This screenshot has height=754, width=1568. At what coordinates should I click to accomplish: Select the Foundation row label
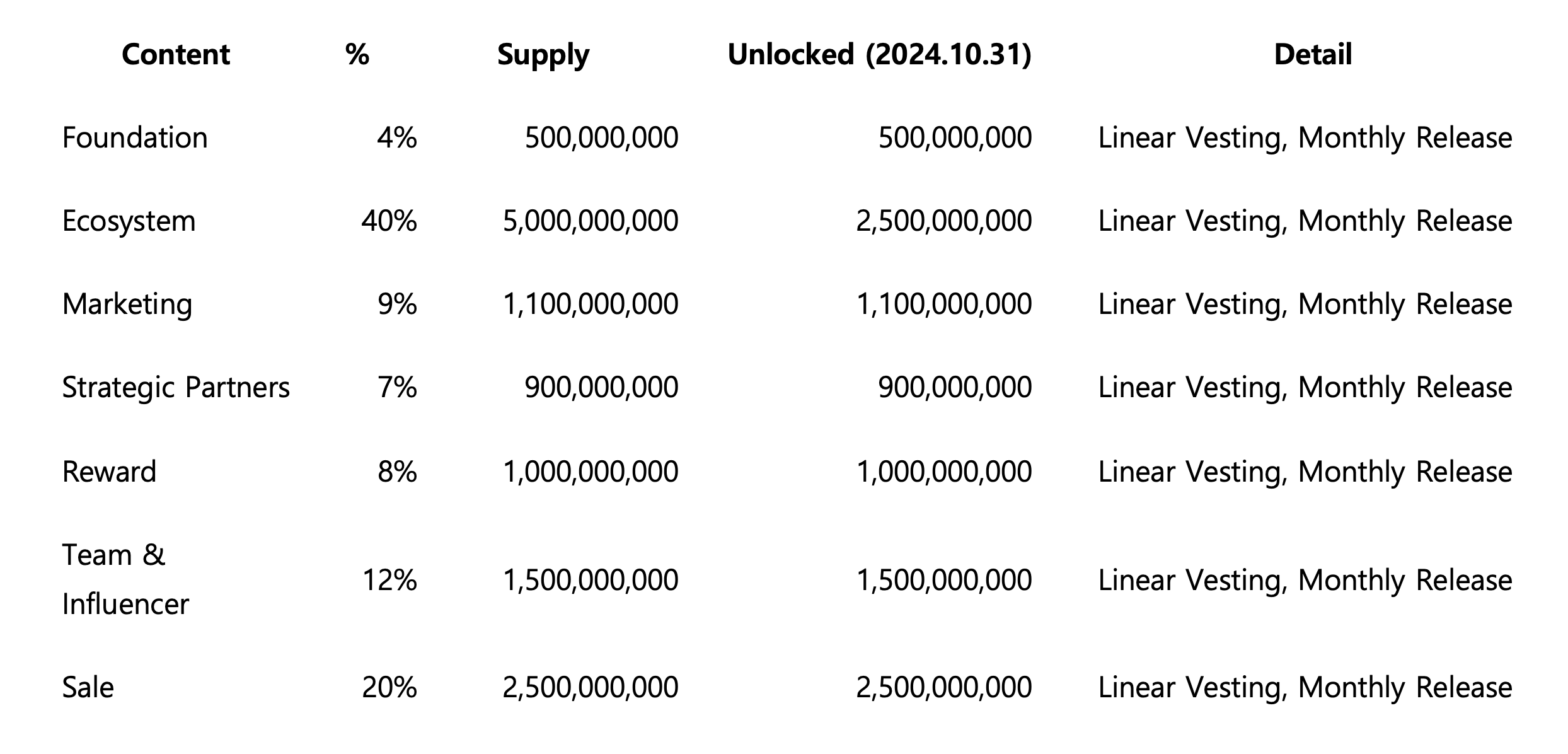(x=135, y=137)
